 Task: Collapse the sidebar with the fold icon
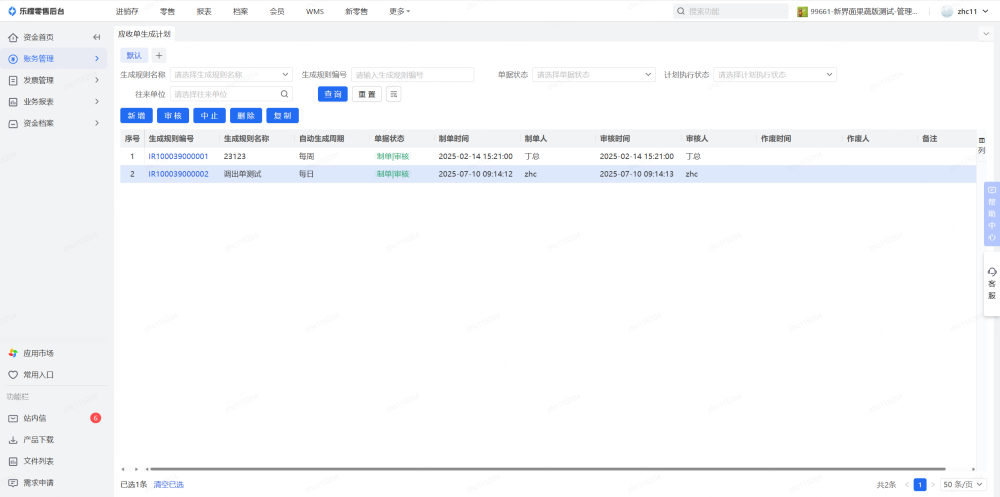click(97, 37)
